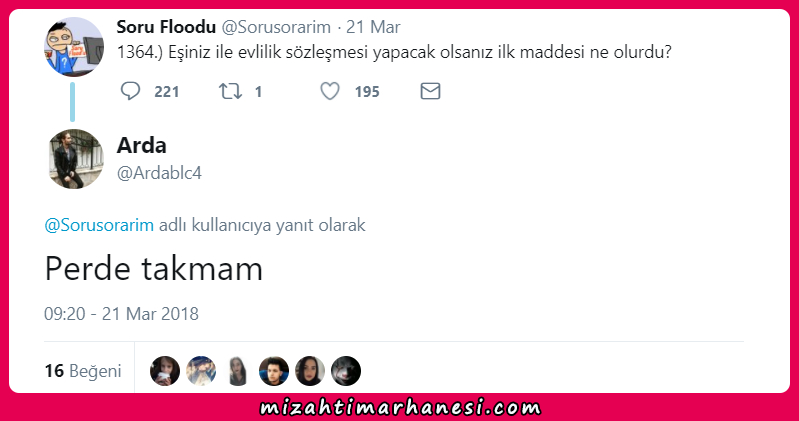Click the envelope direct message icon

[x=430, y=91]
